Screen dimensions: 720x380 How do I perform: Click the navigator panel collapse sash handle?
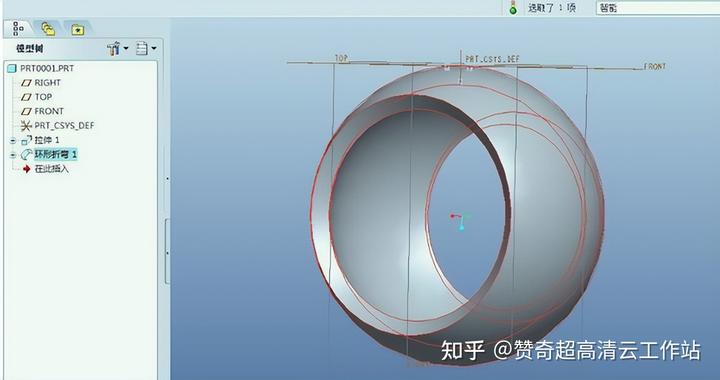click(167, 251)
